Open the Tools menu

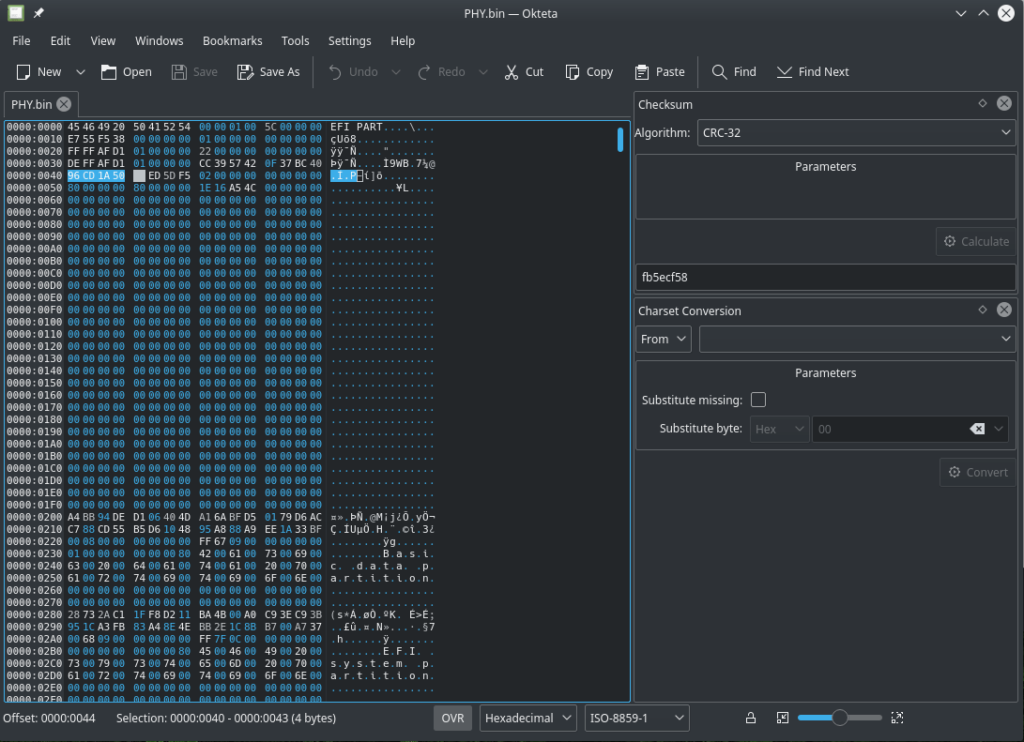295,40
